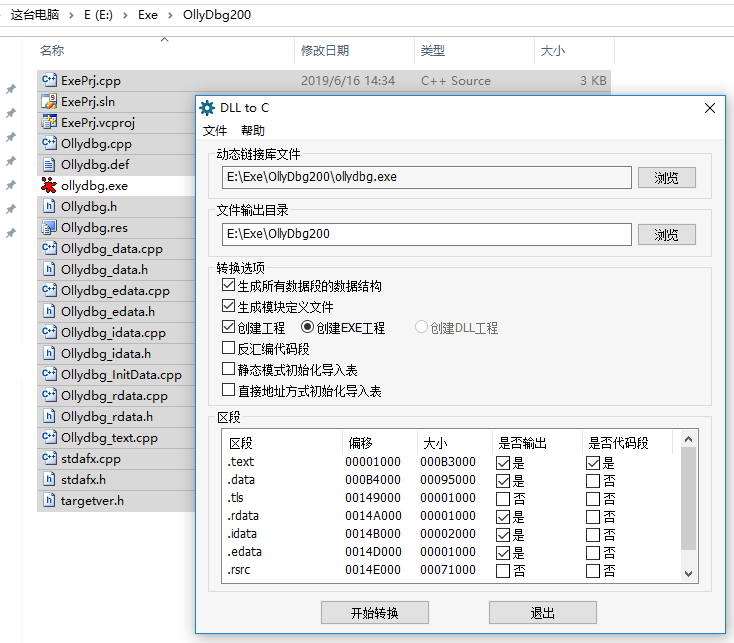The height and width of the screenshot is (643, 734).
Task: Select the Ollydbg.res resource file icon
Action: point(49,227)
